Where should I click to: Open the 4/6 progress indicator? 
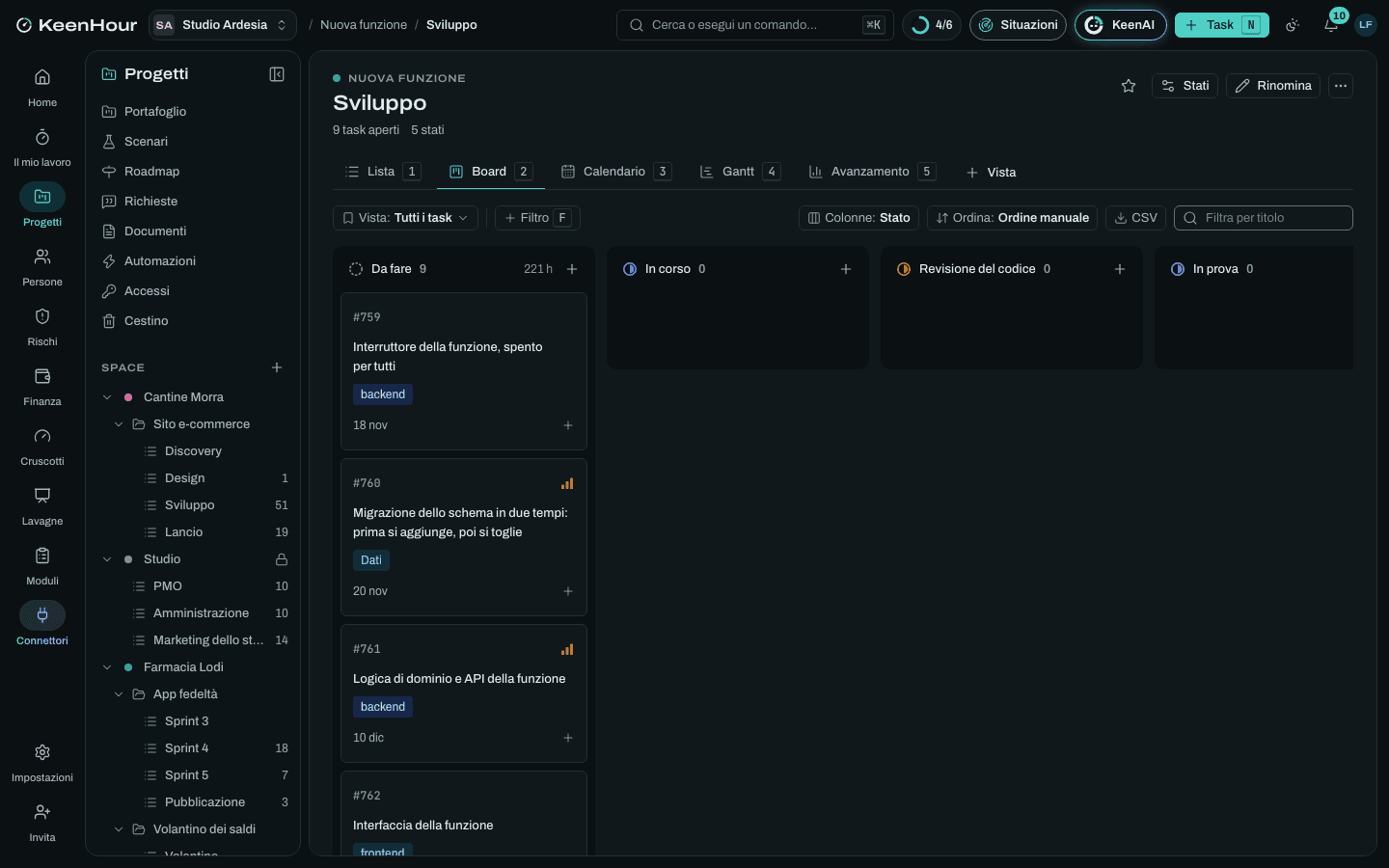tap(932, 25)
